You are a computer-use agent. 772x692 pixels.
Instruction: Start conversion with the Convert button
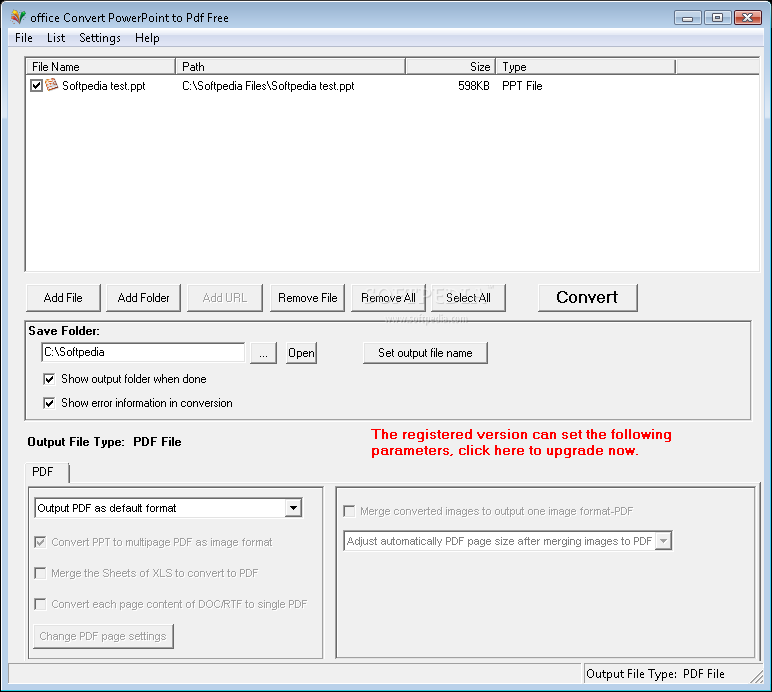click(587, 298)
